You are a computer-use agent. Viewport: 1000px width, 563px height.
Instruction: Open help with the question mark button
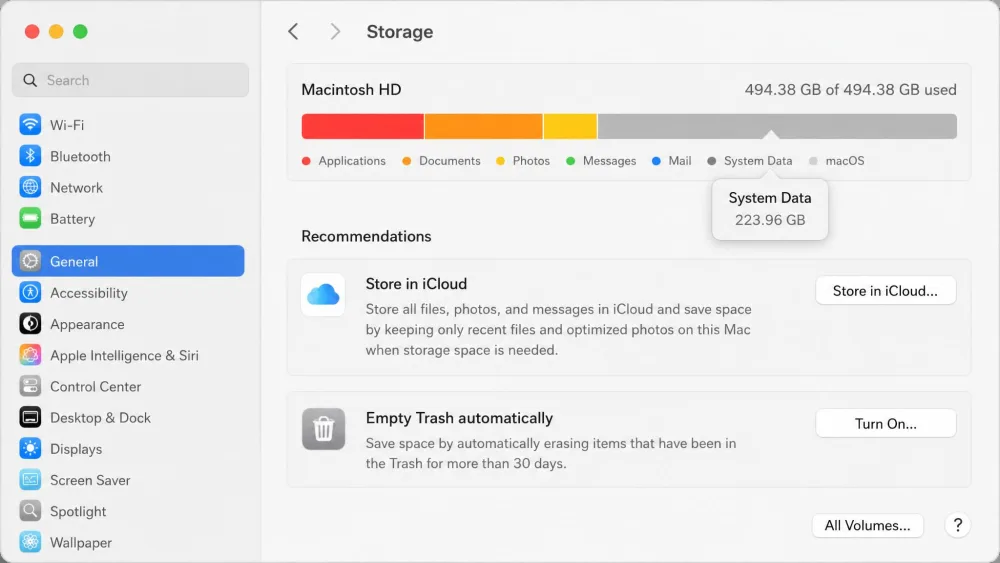pyautogui.click(x=957, y=525)
